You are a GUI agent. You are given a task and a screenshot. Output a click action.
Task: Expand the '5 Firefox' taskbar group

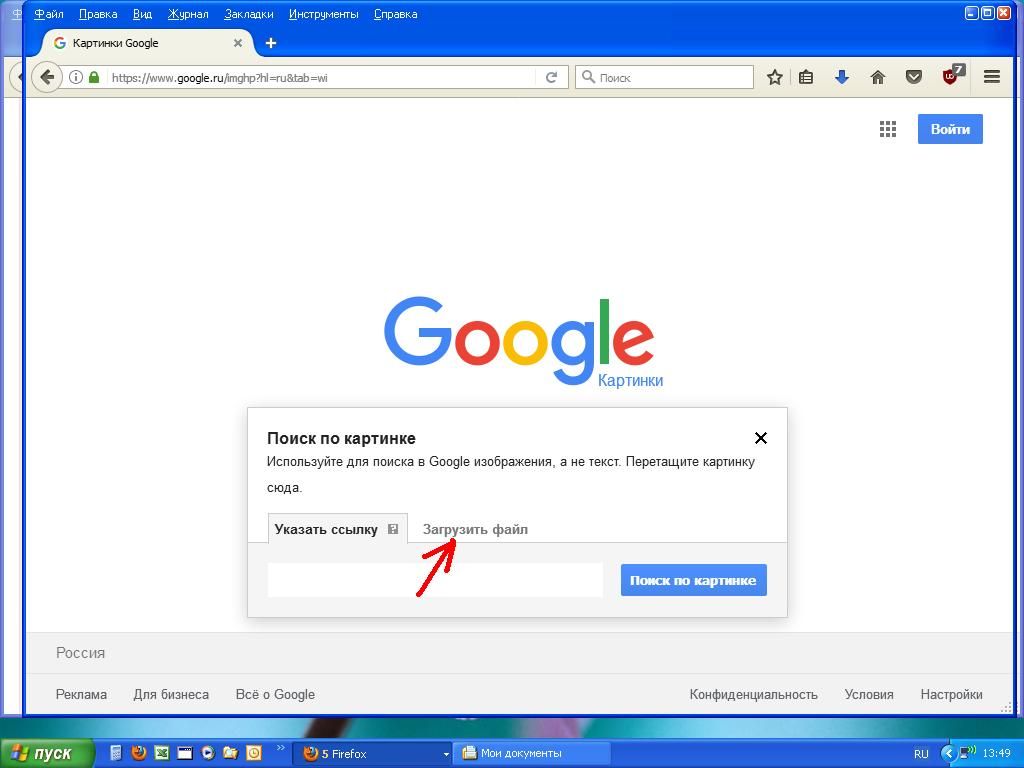[375, 754]
